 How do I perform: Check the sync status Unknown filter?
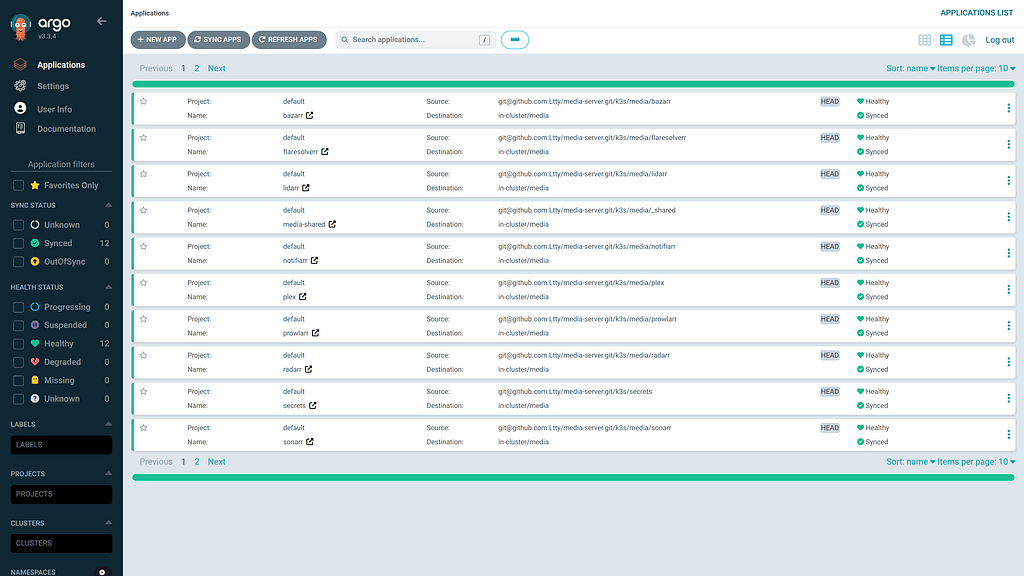(x=18, y=225)
